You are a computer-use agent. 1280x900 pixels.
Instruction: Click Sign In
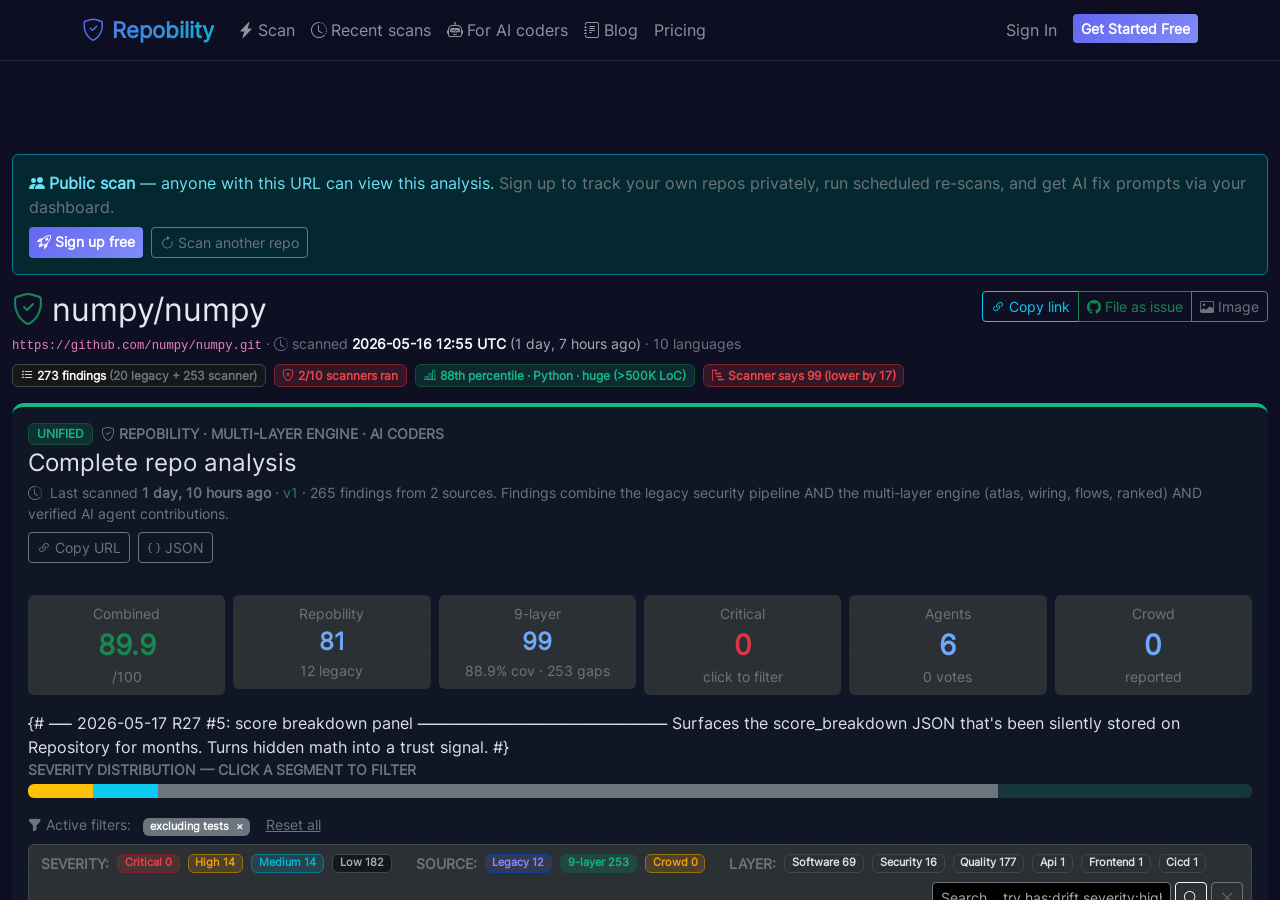pos(1031,30)
